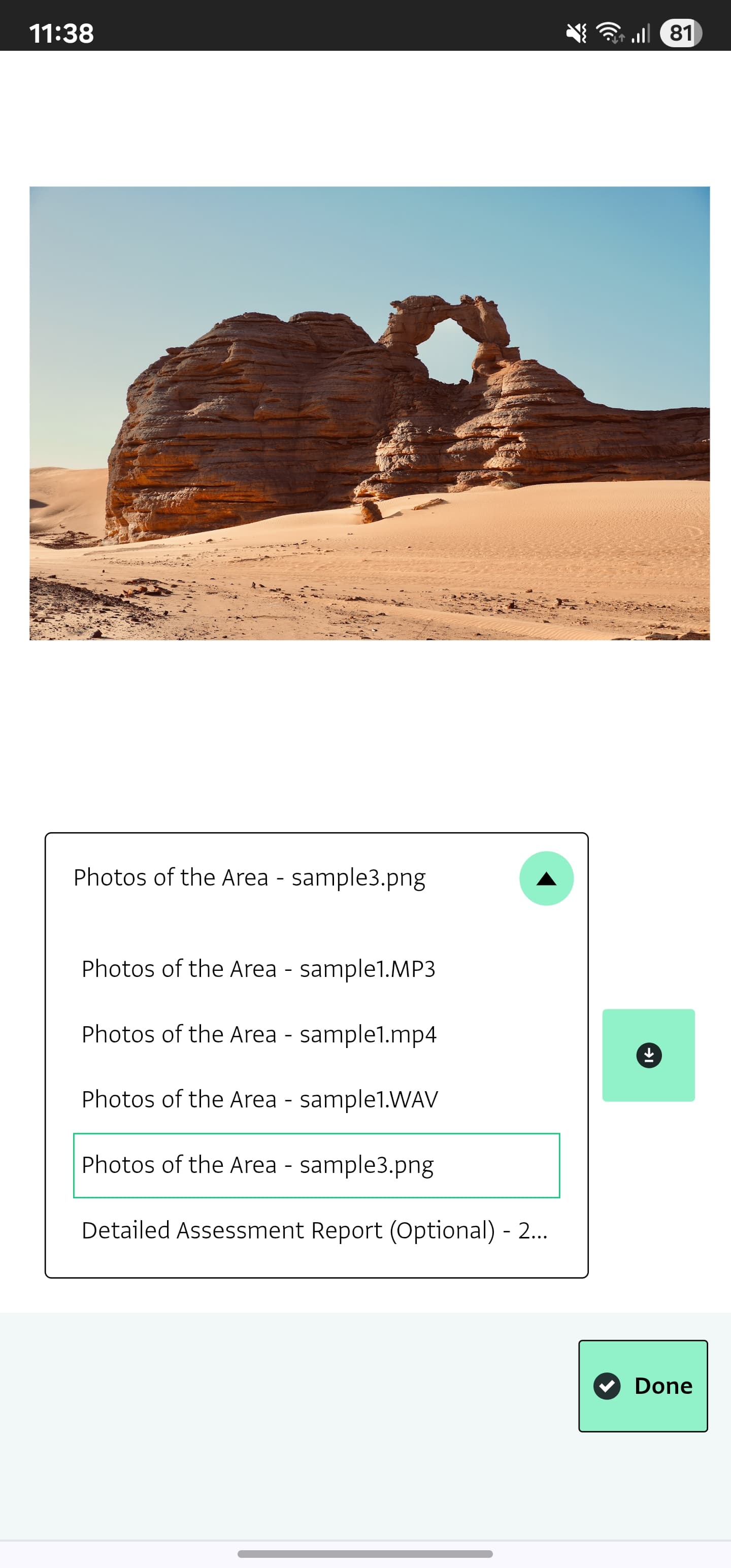Pick Photos of the Area - sample1.WAV

259,1099
